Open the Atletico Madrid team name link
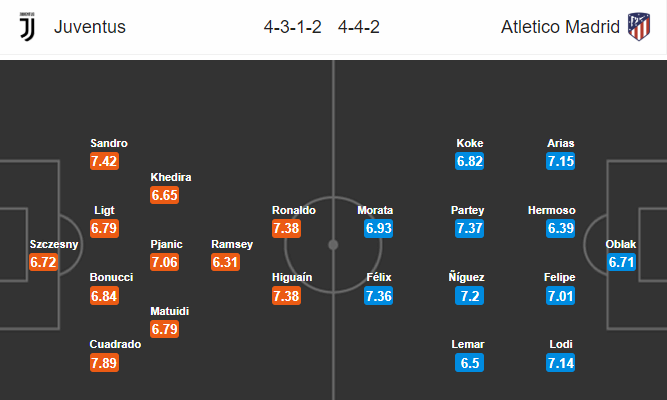 coord(560,27)
